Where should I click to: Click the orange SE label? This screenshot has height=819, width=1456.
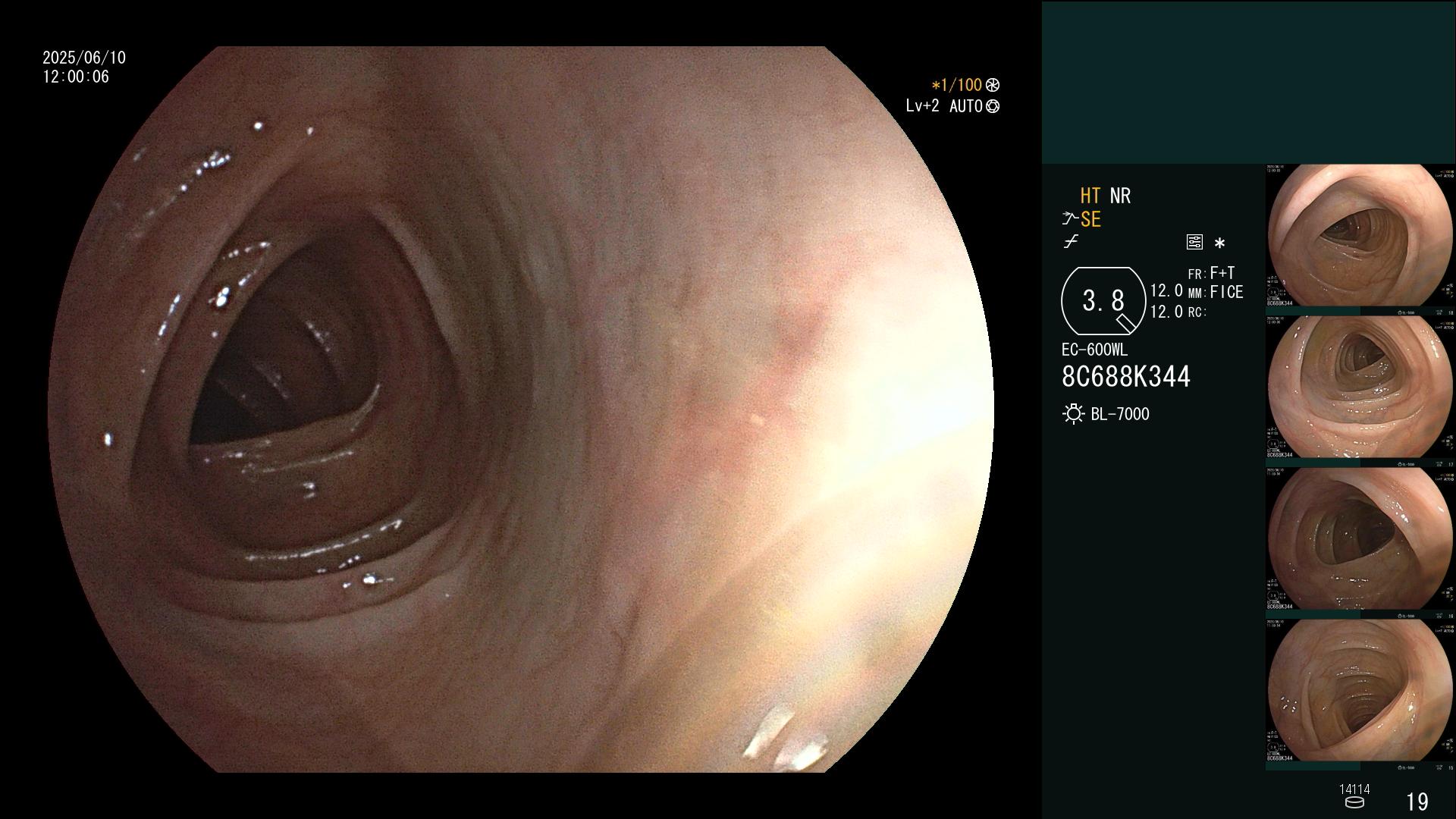tap(1090, 219)
